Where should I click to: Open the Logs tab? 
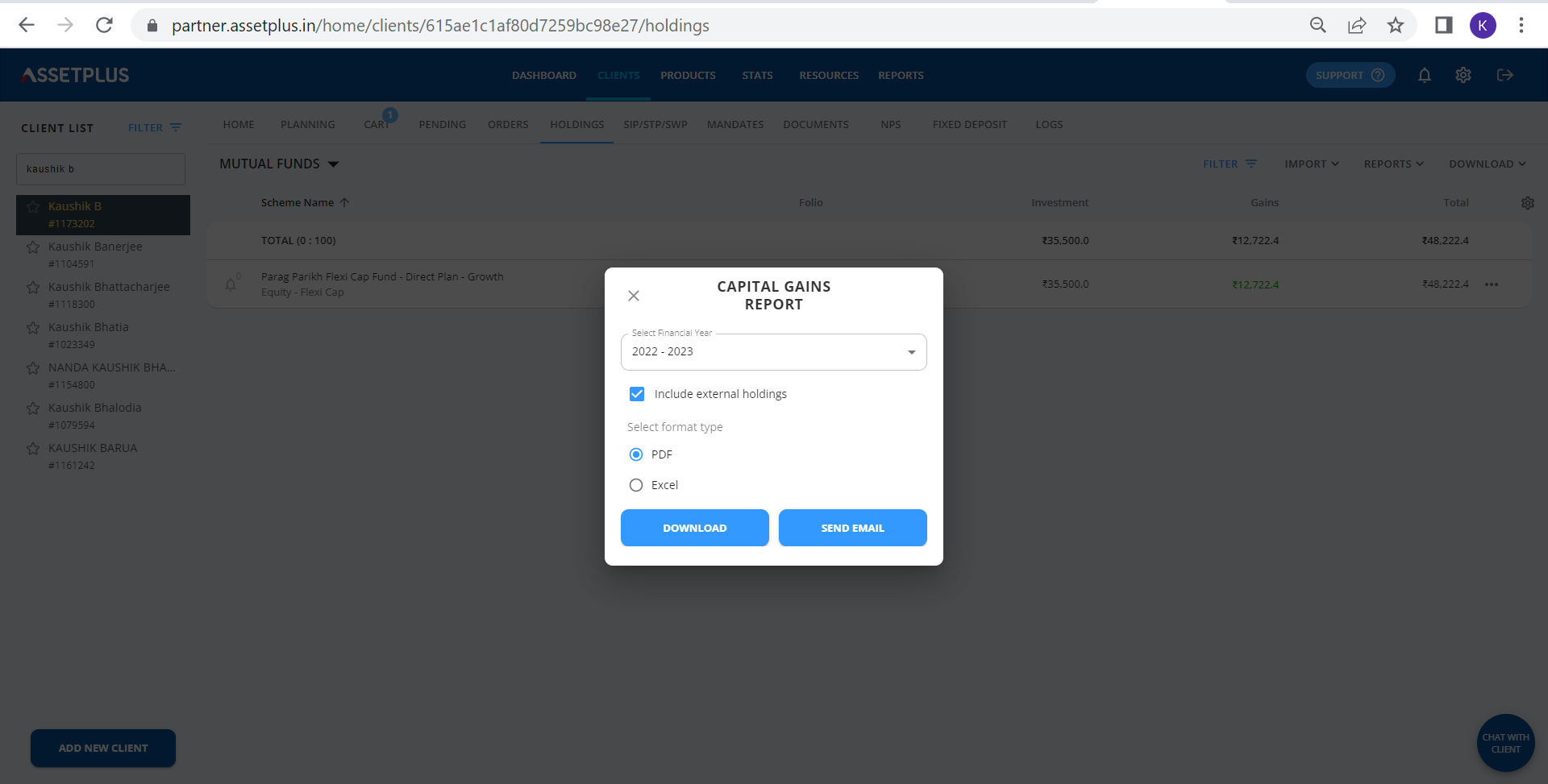1049,125
